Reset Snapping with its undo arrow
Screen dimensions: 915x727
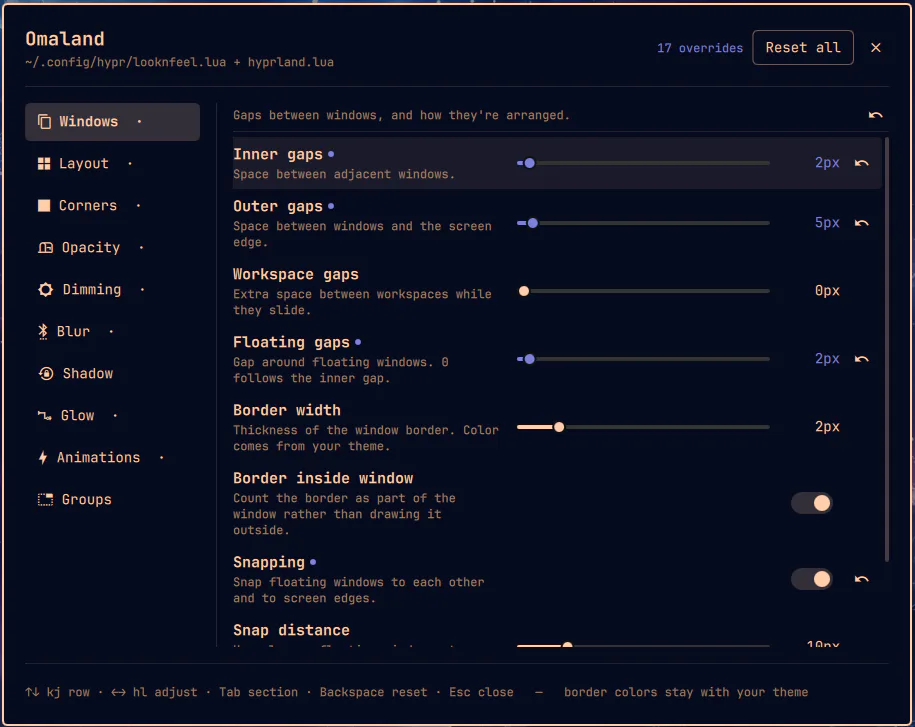(861, 579)
